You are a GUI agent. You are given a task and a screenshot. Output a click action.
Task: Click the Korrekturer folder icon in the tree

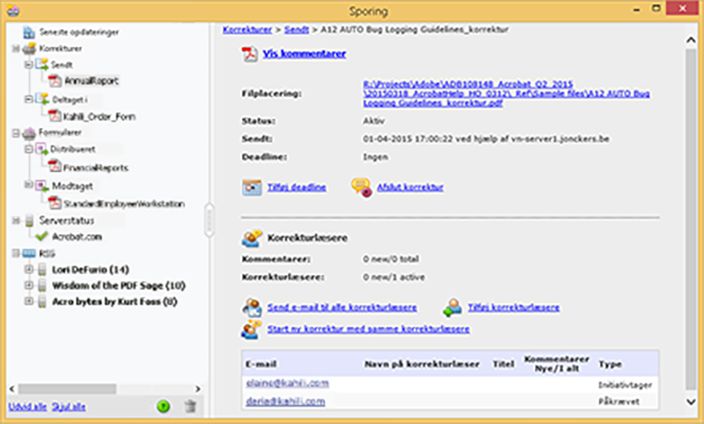pos(29,49)
